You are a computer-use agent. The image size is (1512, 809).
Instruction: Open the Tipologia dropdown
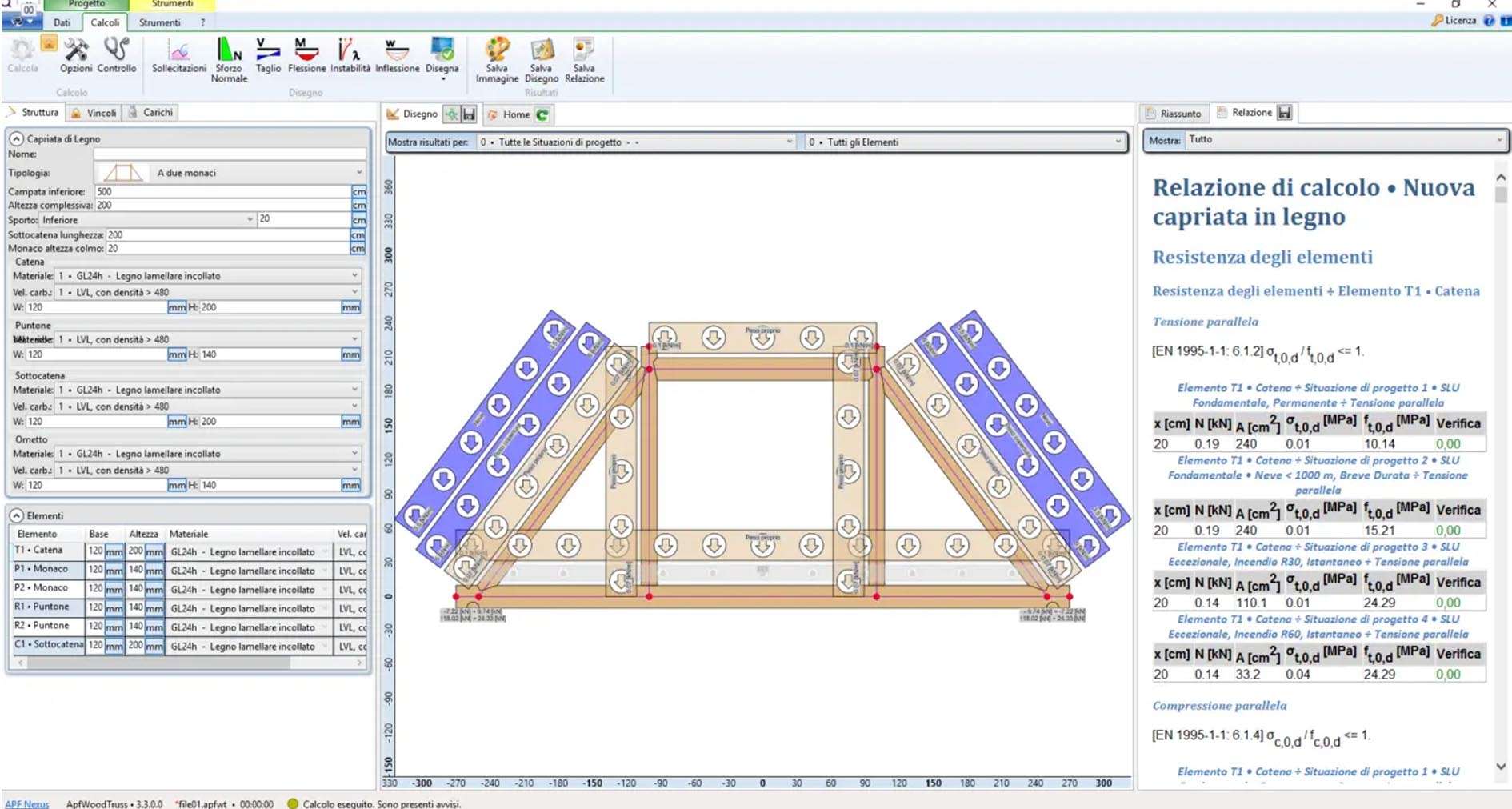click(x=358, y=173)
